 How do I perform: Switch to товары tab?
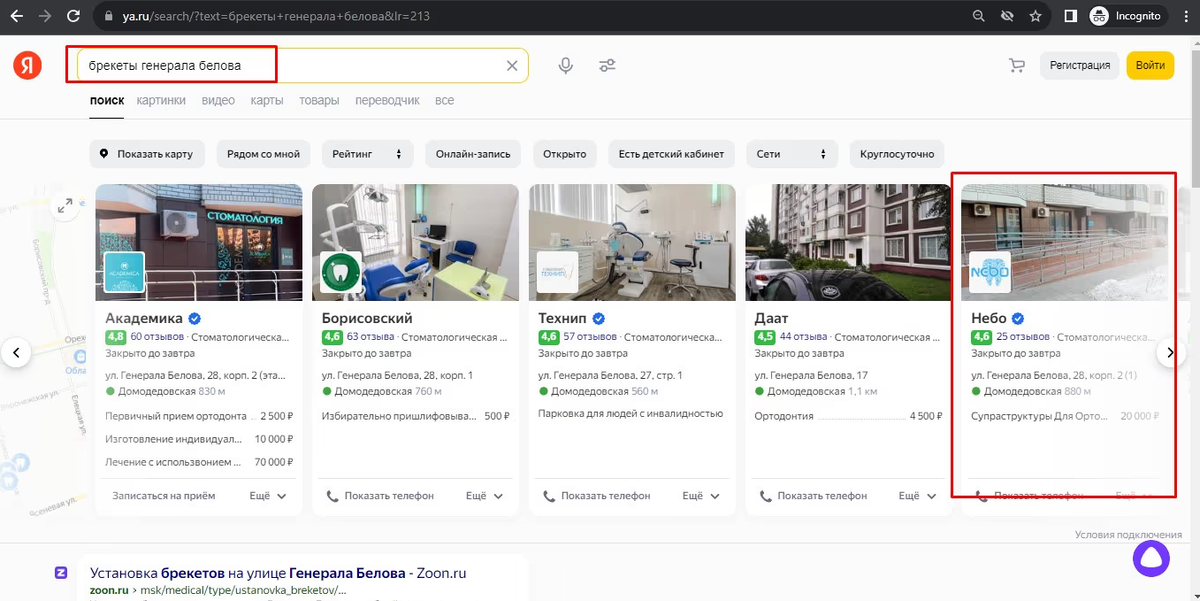319,101
